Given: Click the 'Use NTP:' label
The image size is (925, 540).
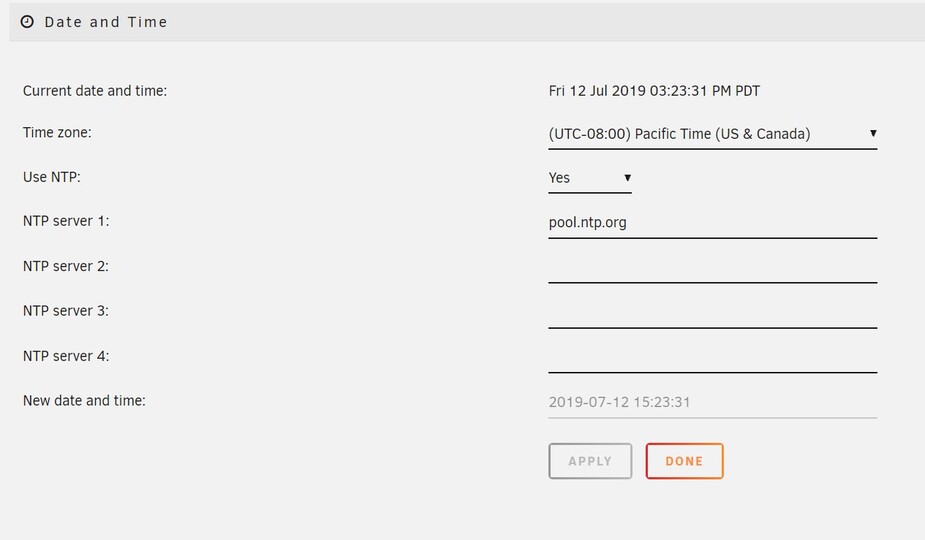Looking at the screenshot, I should click(x=51, y=177).
